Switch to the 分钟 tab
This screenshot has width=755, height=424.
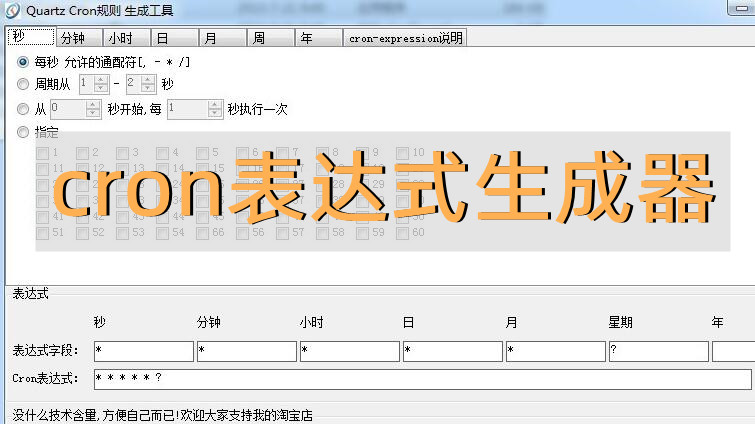pyautogui.click(x=79, y=38)
